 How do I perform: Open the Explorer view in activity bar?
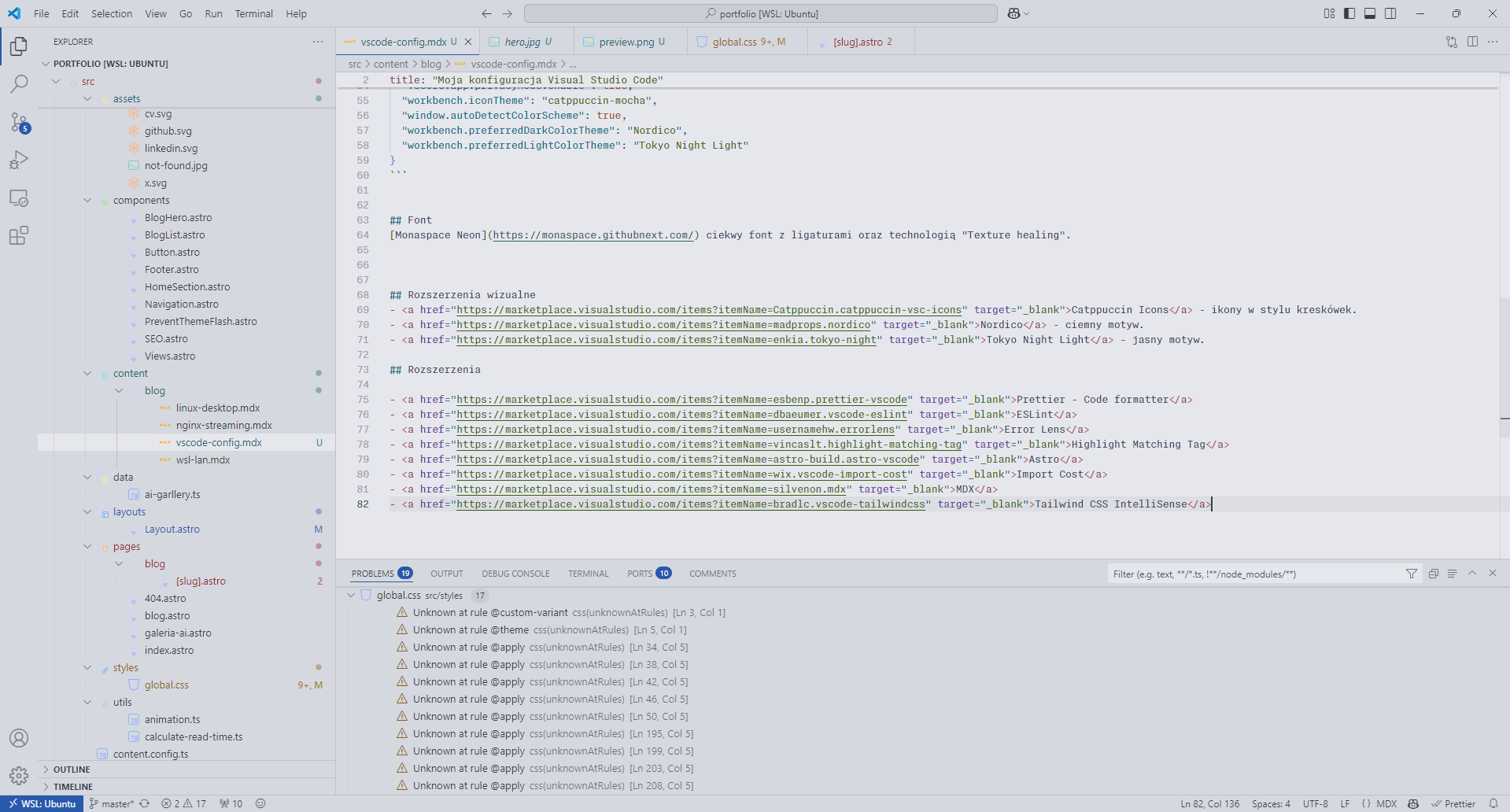(19, 46)
